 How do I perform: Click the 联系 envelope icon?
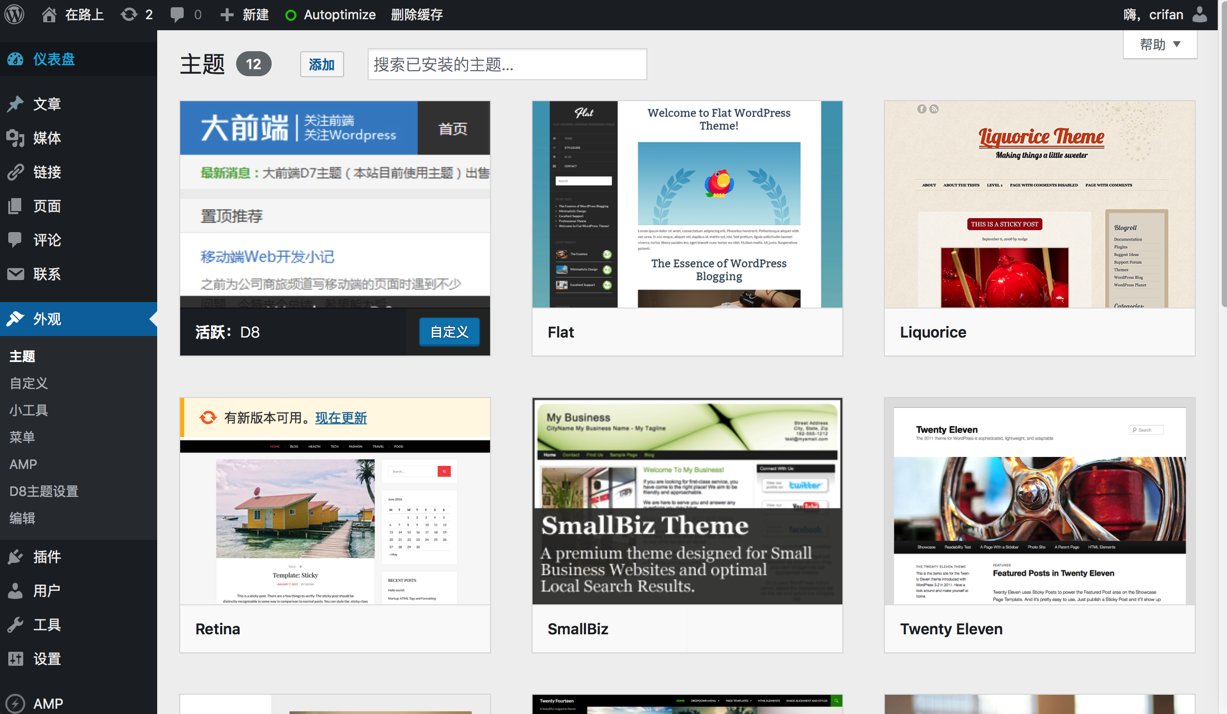[x=15, y=274]
